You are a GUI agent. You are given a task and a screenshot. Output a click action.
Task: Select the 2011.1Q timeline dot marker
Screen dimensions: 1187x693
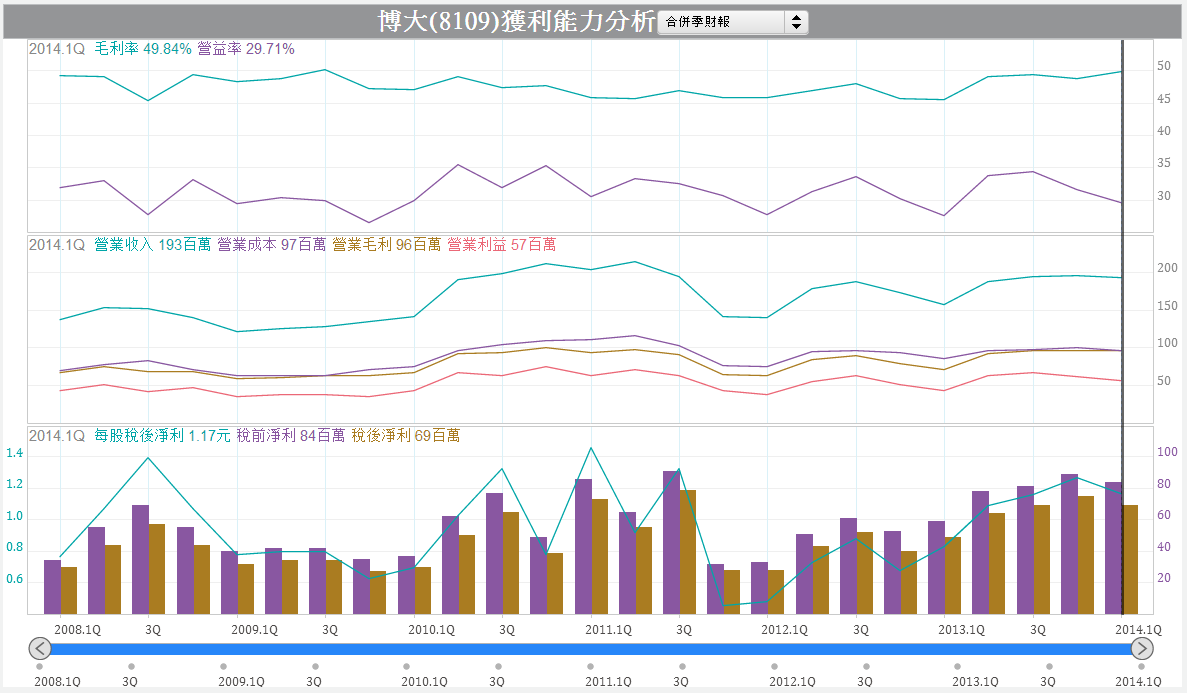pyautogui.click(x=590, y=666)
